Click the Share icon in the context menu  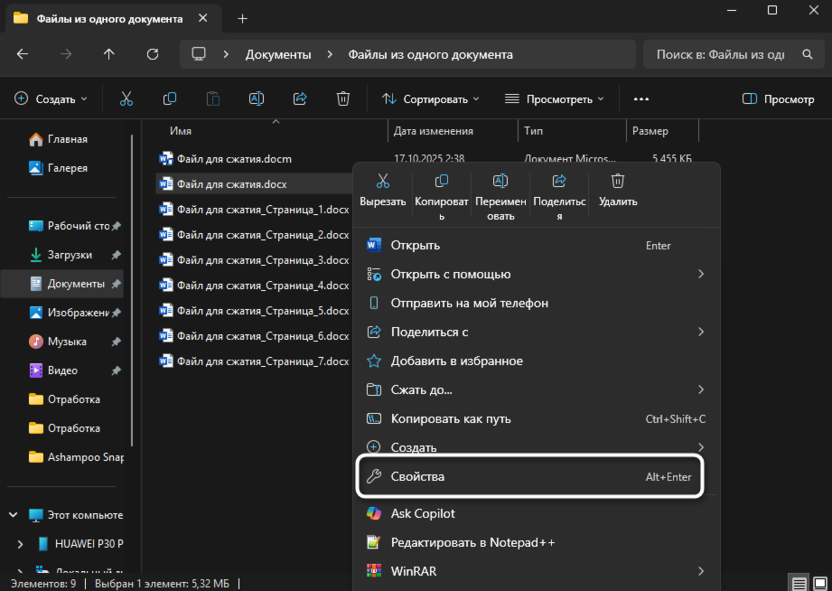[559, 182]
